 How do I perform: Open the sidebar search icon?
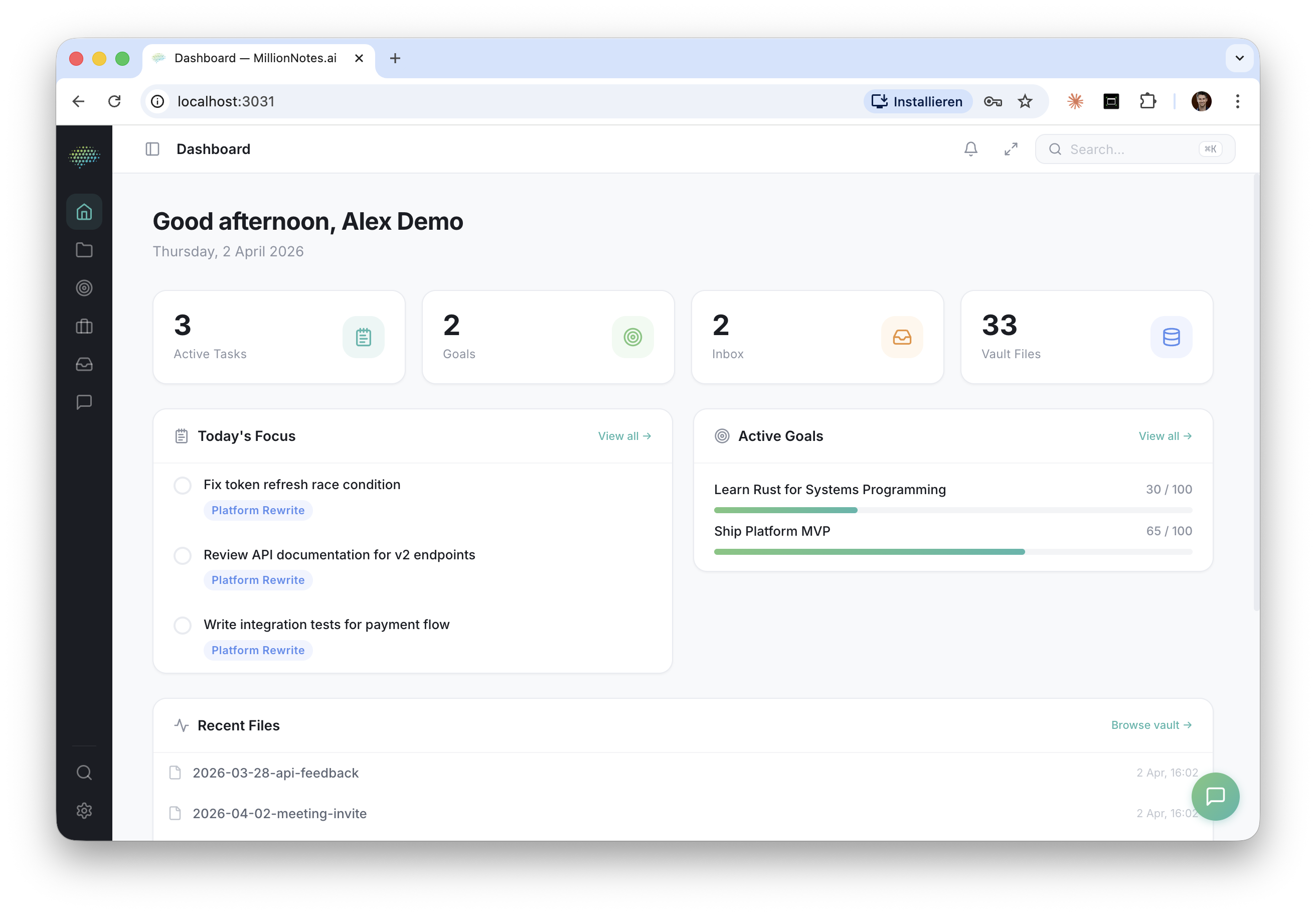click(84, 772)
